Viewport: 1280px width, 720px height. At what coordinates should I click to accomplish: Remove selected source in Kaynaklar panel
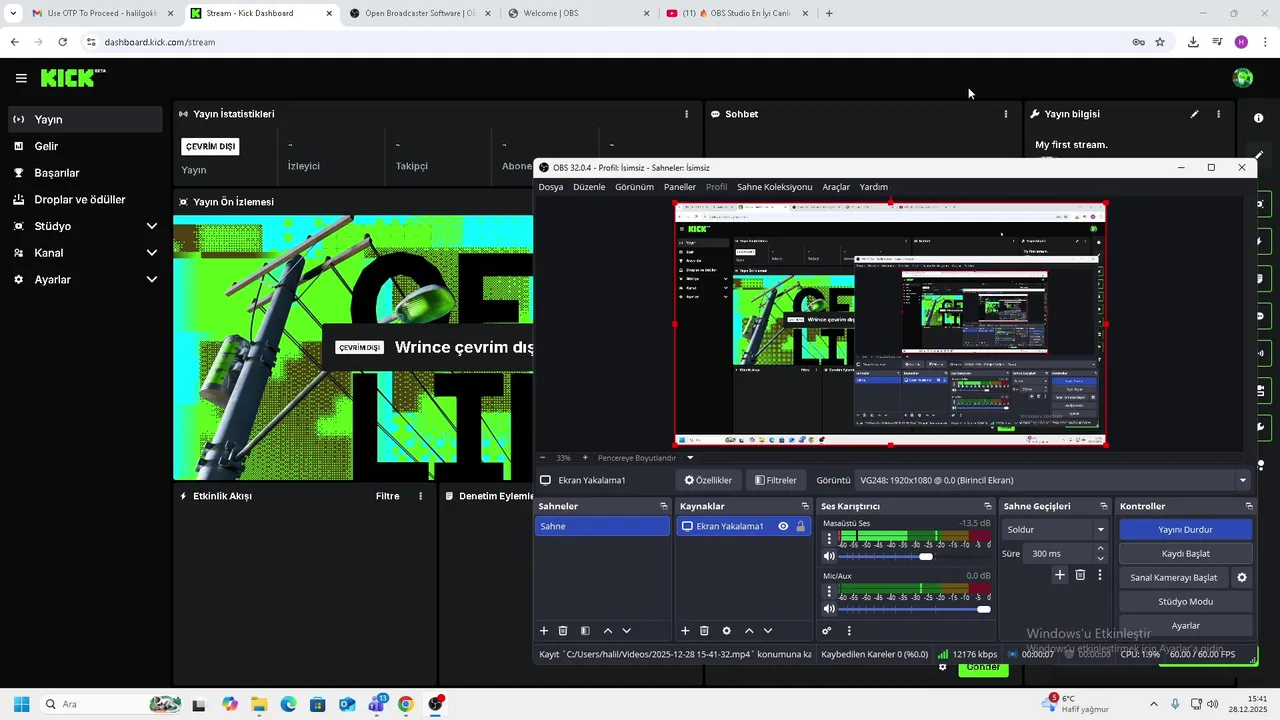(x=704, y=631)
